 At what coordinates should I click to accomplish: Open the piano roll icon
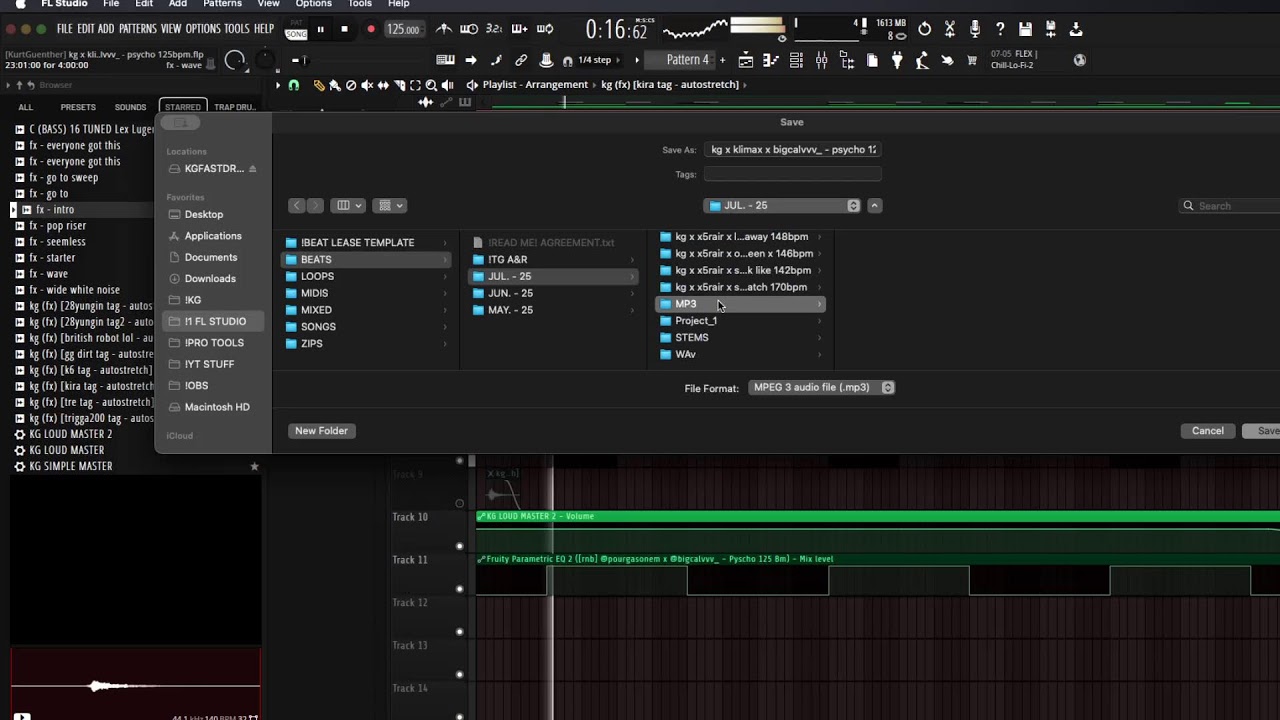pos(771,60)
